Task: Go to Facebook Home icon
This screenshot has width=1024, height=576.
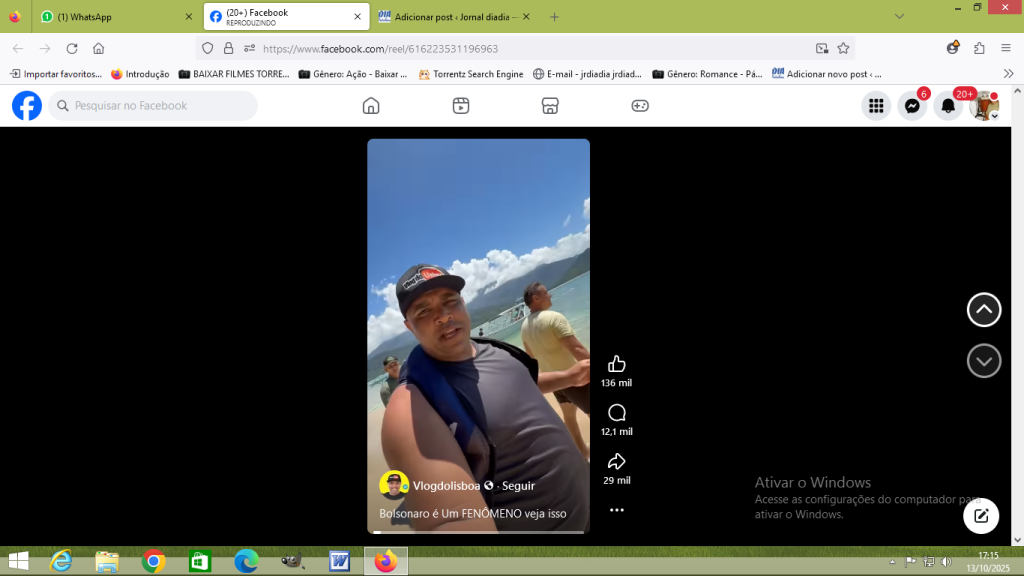Action: point(371,106)
